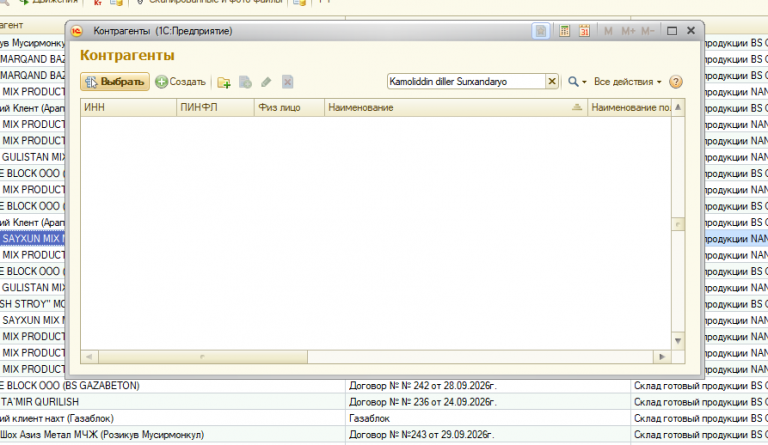Select the TA'MIR QURILISH row
This screenshot has height=445, width=768.
(x=172, y=402)
